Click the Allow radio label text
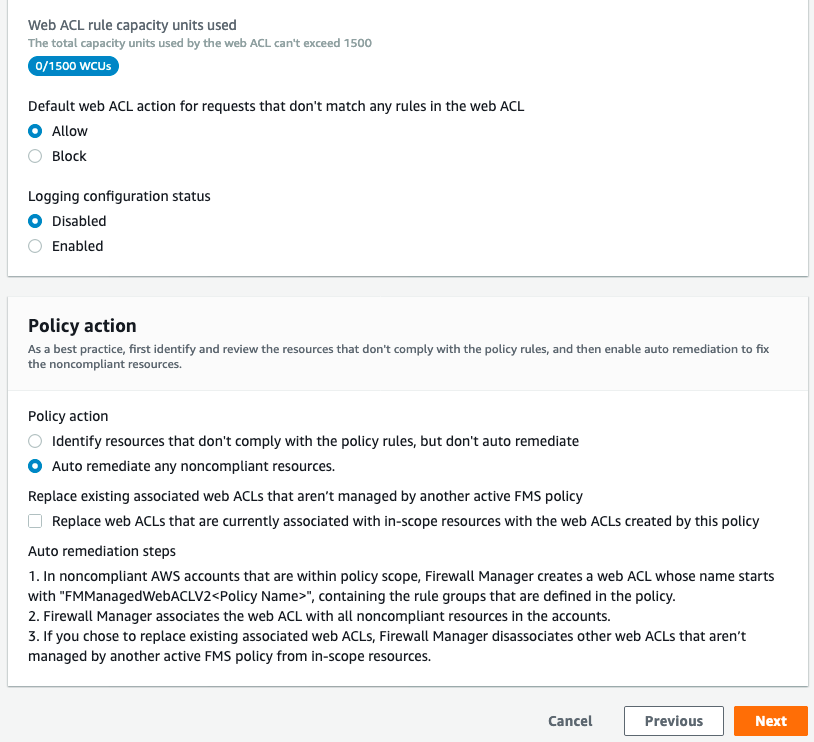 70,131
